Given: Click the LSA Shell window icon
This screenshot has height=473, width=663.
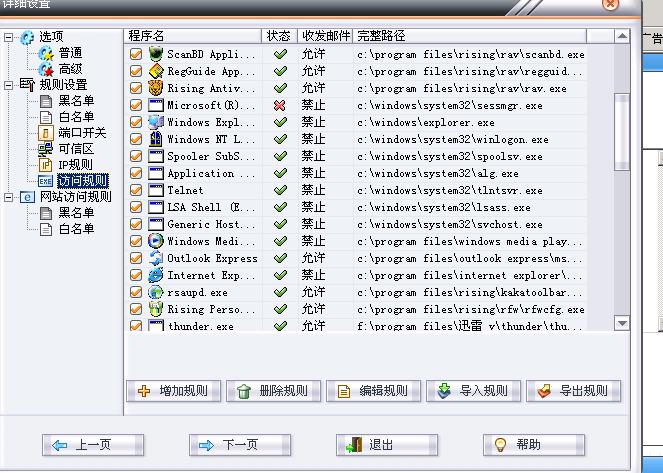Looking at the screenshot, I should point(156,207).
